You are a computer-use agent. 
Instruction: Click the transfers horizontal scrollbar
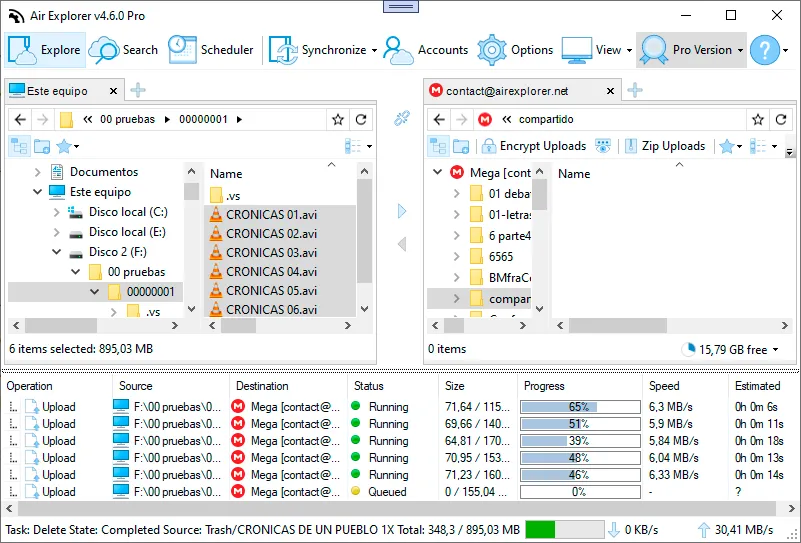coord(397,508)
